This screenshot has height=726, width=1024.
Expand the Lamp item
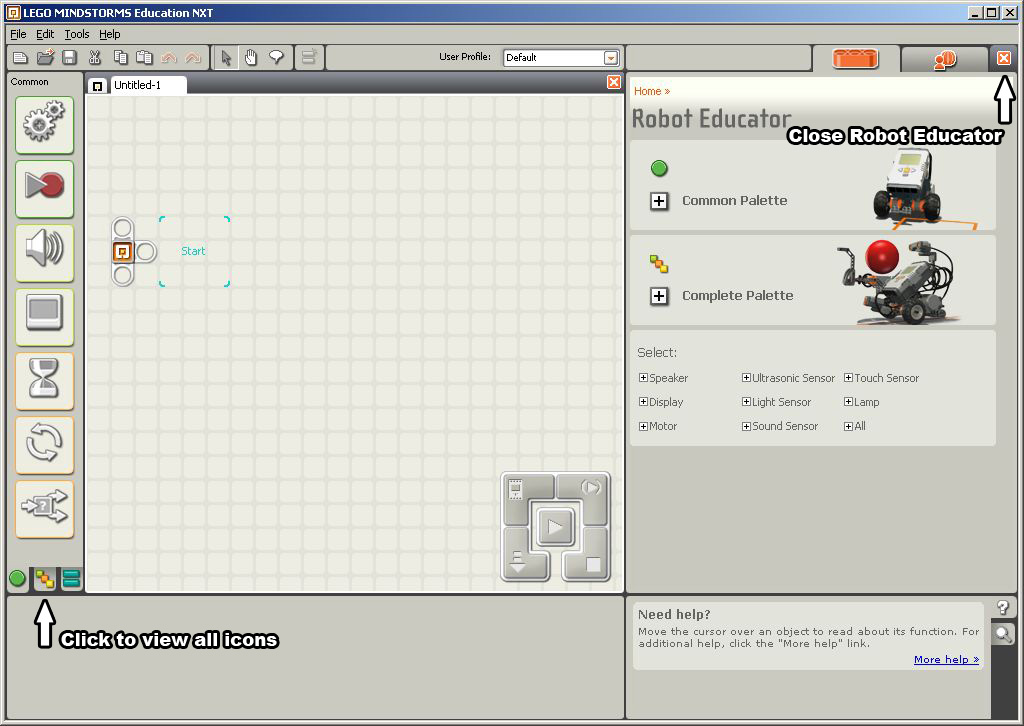click(x=848, y=402)
